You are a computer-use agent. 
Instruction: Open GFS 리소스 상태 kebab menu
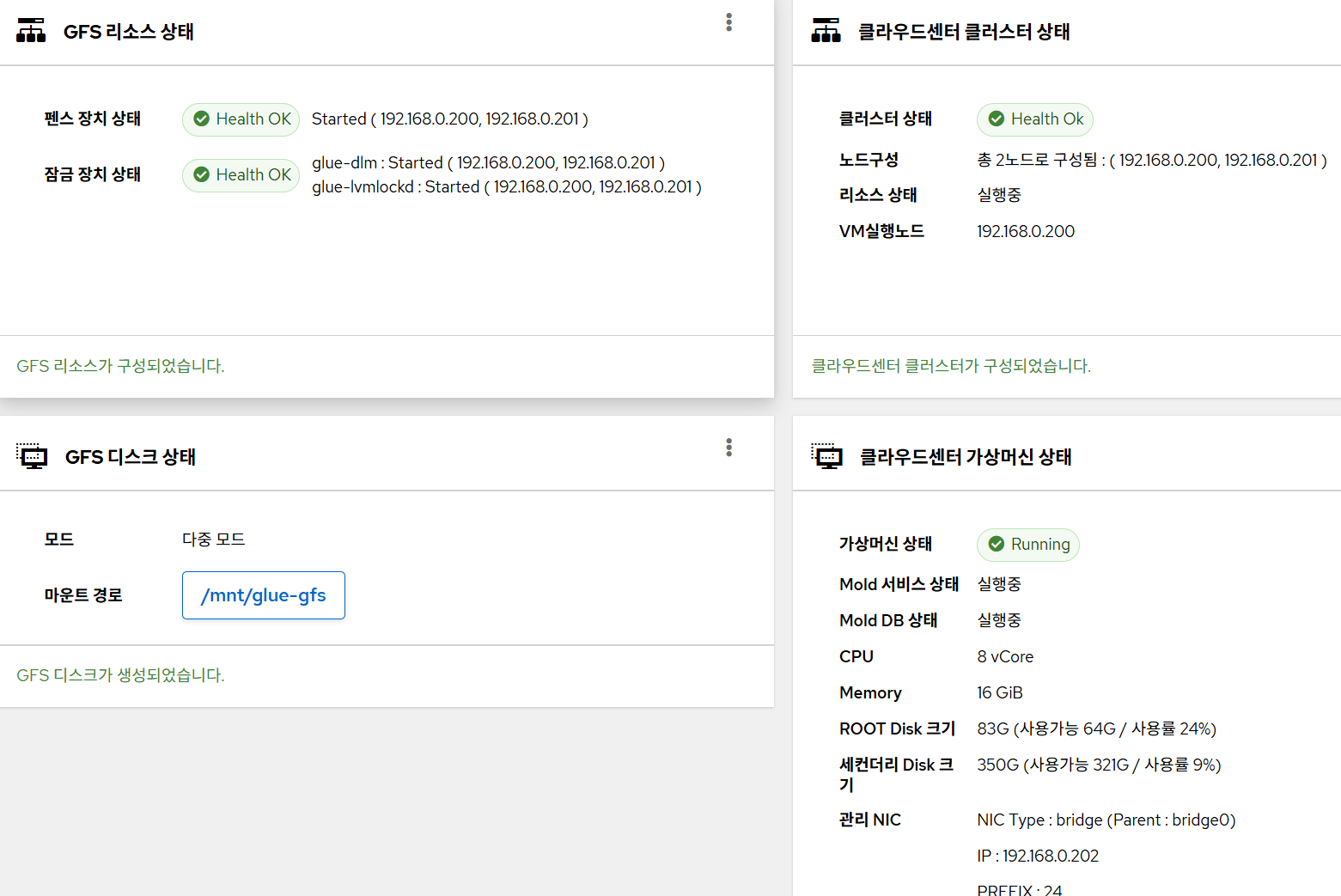pos(728,22)
